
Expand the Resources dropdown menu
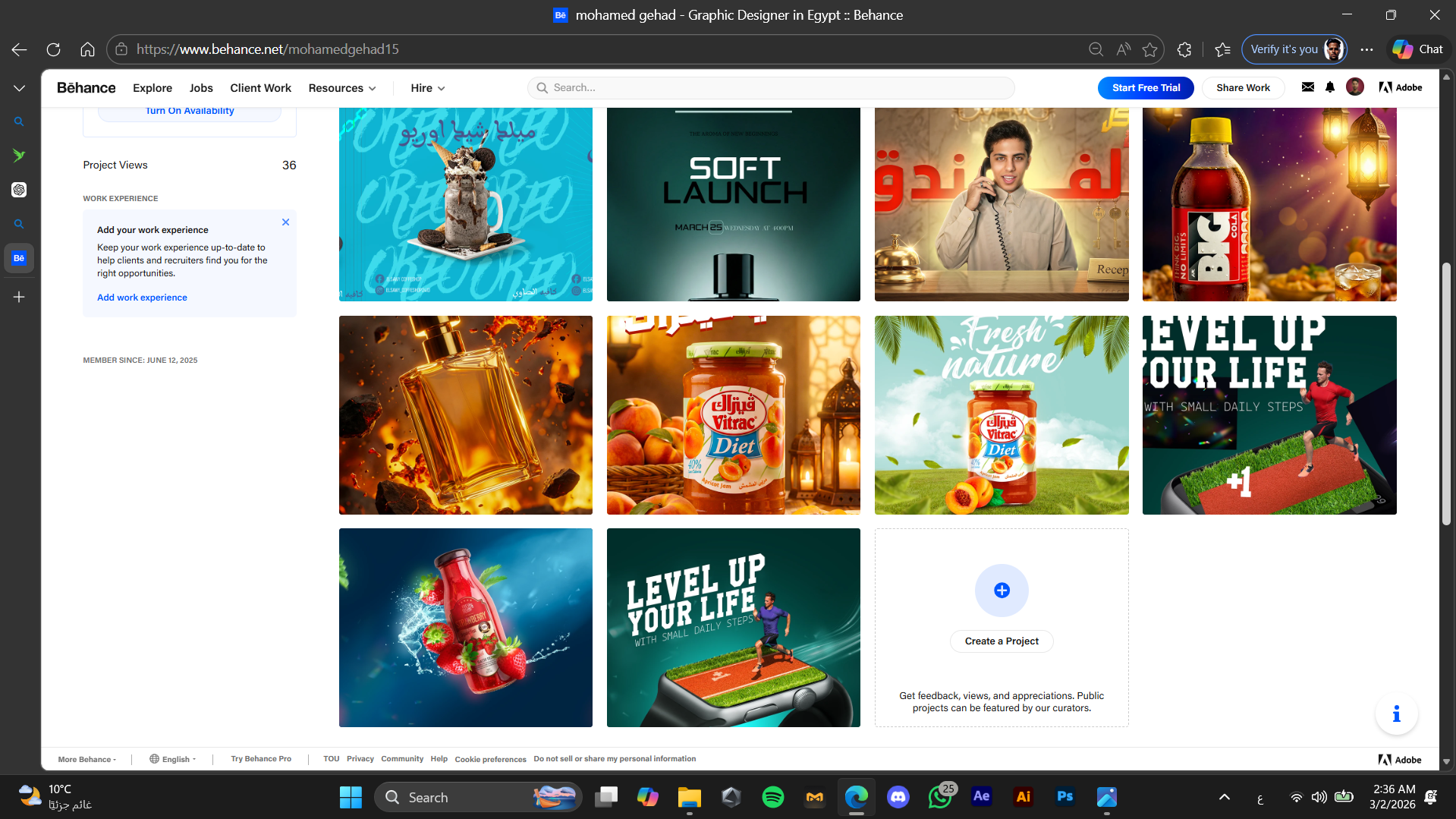point(342,88)
